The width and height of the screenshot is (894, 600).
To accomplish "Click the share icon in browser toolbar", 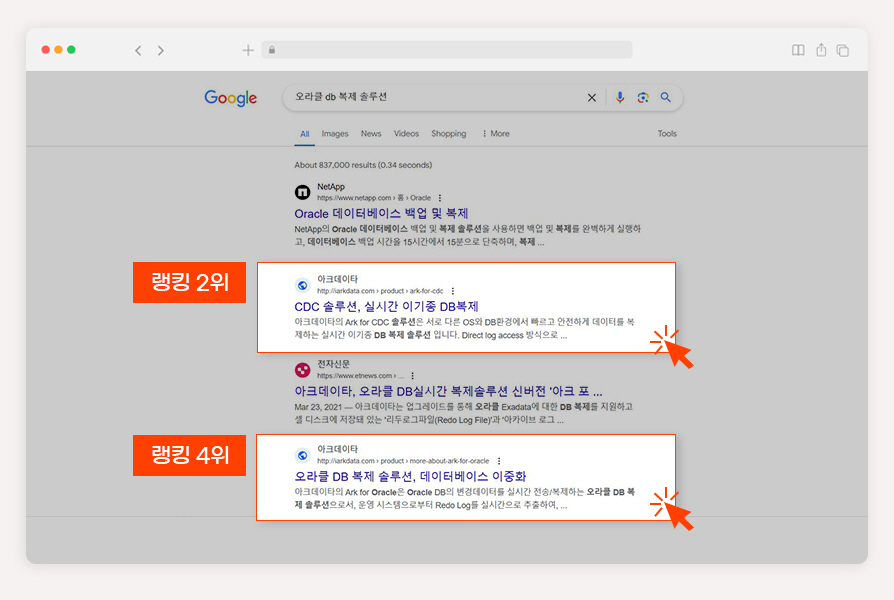I will (821, 50).
